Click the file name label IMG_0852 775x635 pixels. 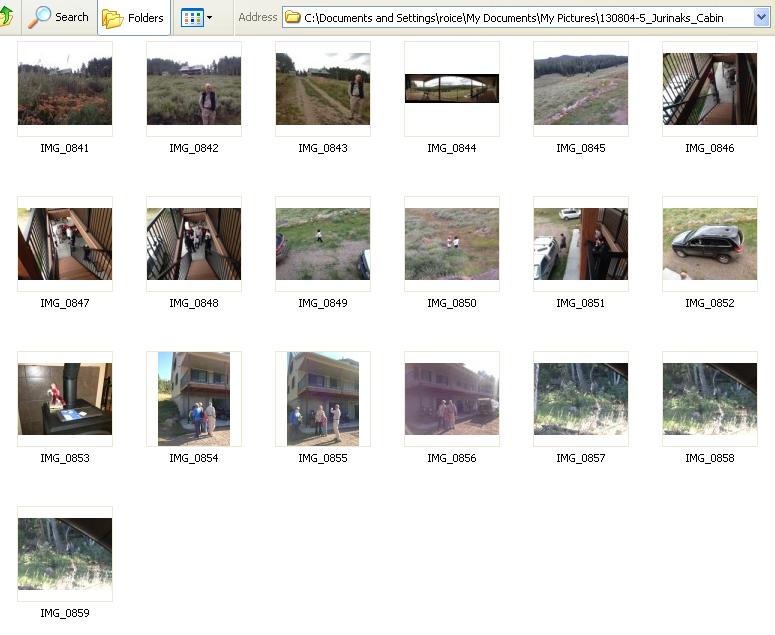[710, 303]
